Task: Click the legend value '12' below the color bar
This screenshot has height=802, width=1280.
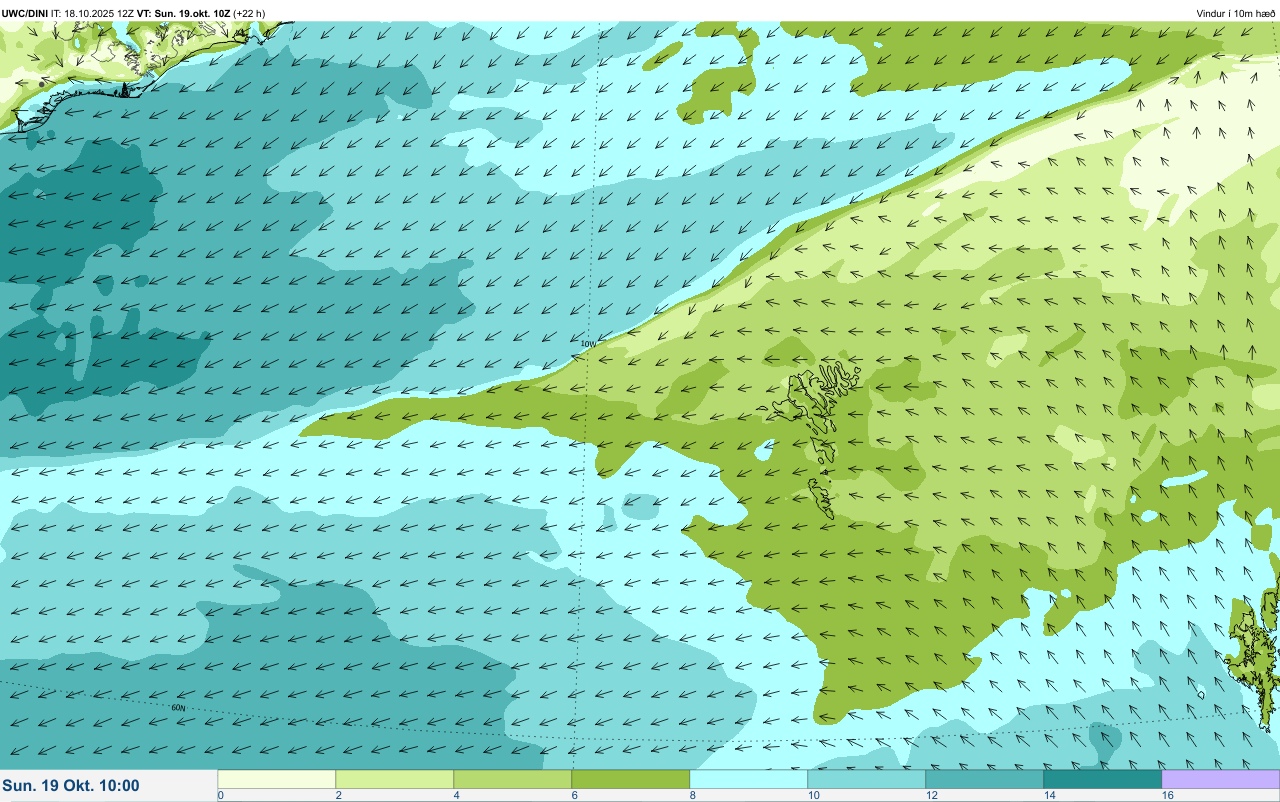Action: click(x=931, y=795)
